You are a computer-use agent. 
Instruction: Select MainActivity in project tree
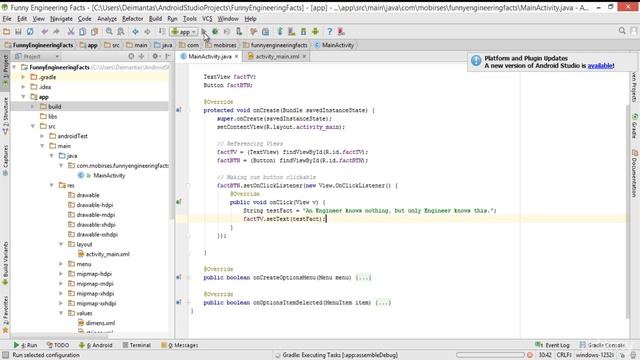(109, 176)
